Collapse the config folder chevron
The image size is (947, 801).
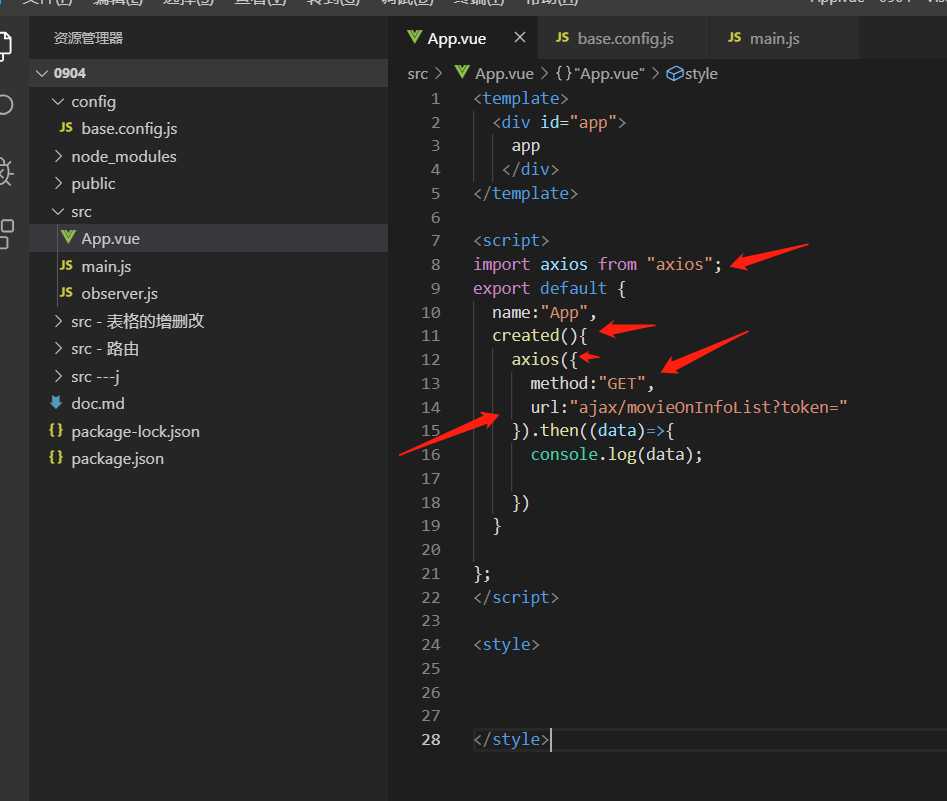pos(58,101)
